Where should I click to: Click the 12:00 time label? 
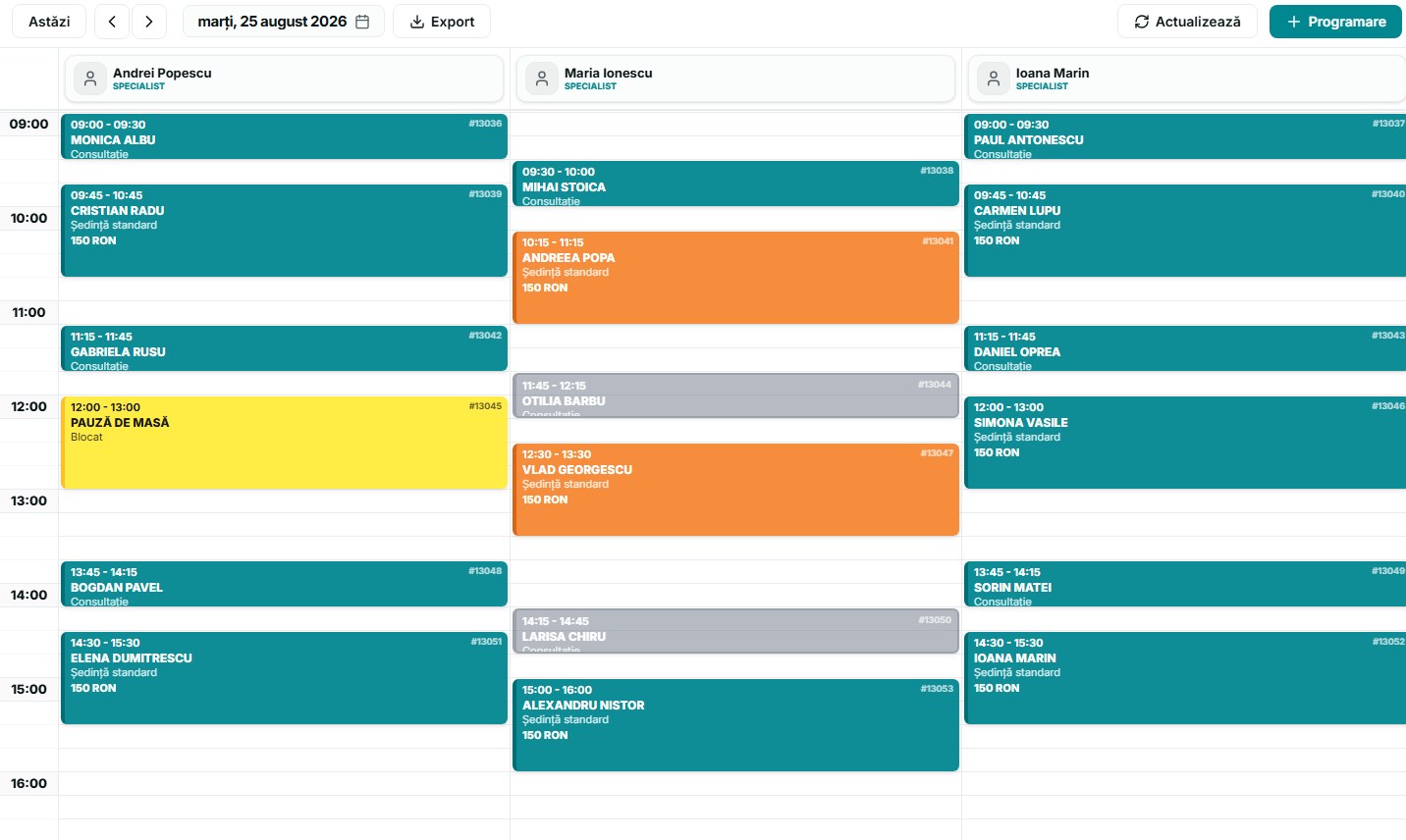coord(28,406)
